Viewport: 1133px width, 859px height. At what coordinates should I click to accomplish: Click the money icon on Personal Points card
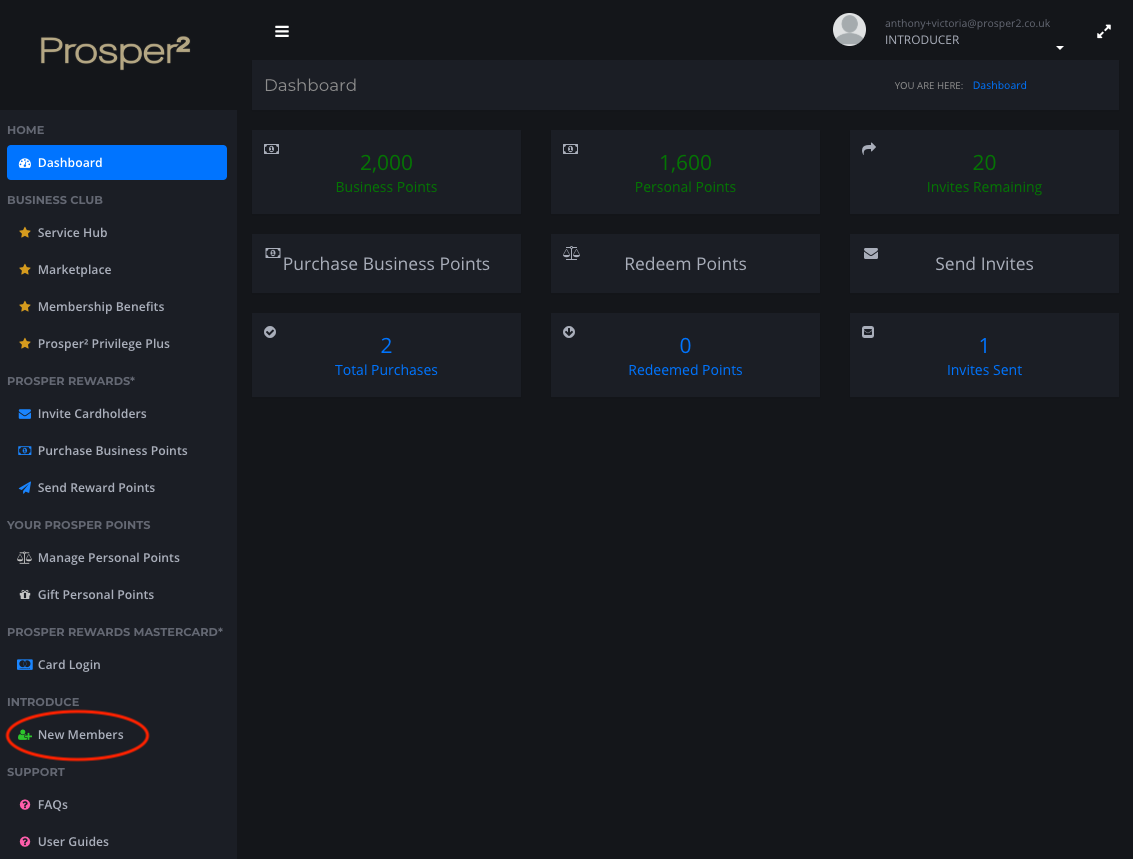[x=570, y=149]
